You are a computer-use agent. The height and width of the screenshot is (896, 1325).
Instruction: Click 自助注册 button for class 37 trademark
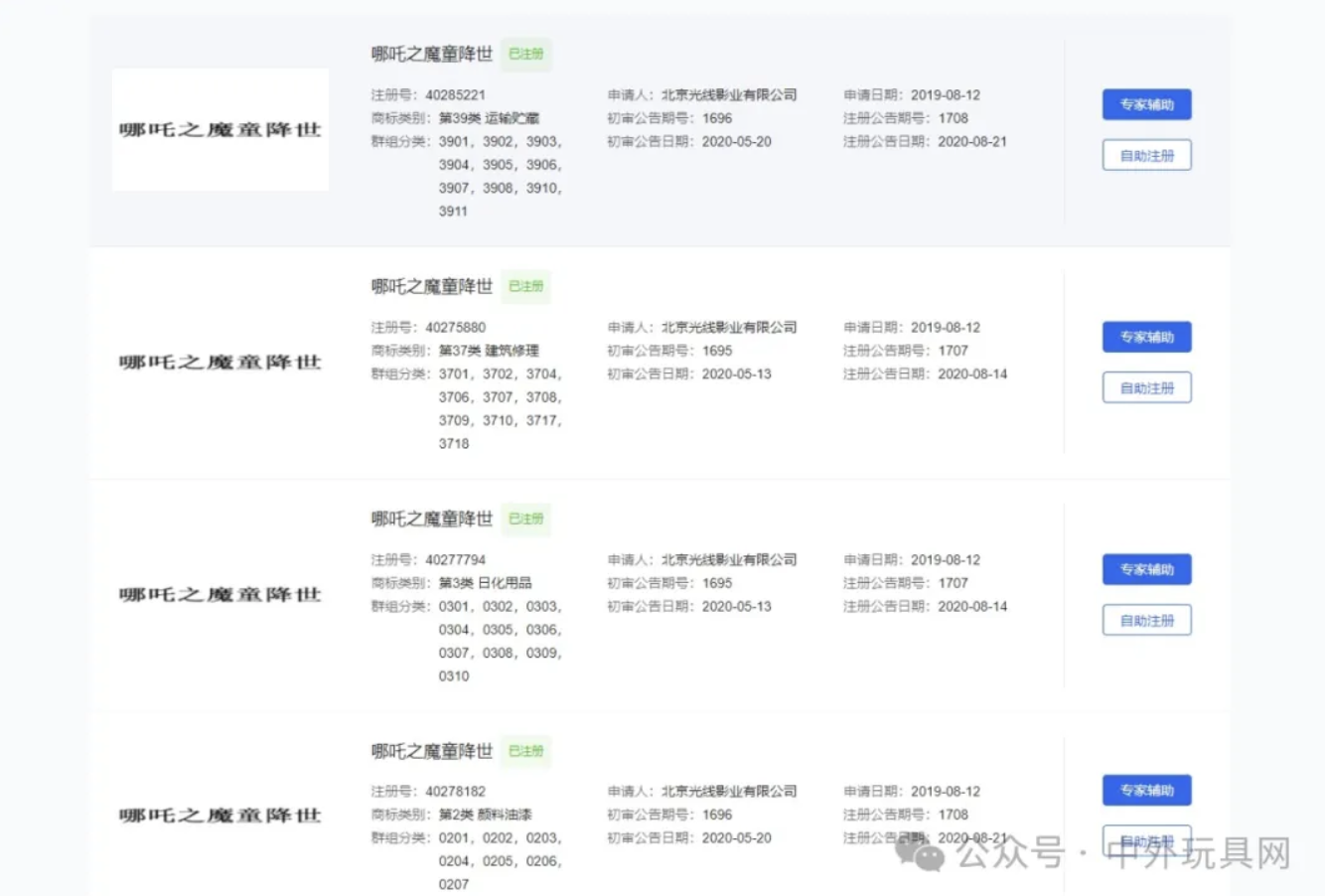tap(1146, 387)
